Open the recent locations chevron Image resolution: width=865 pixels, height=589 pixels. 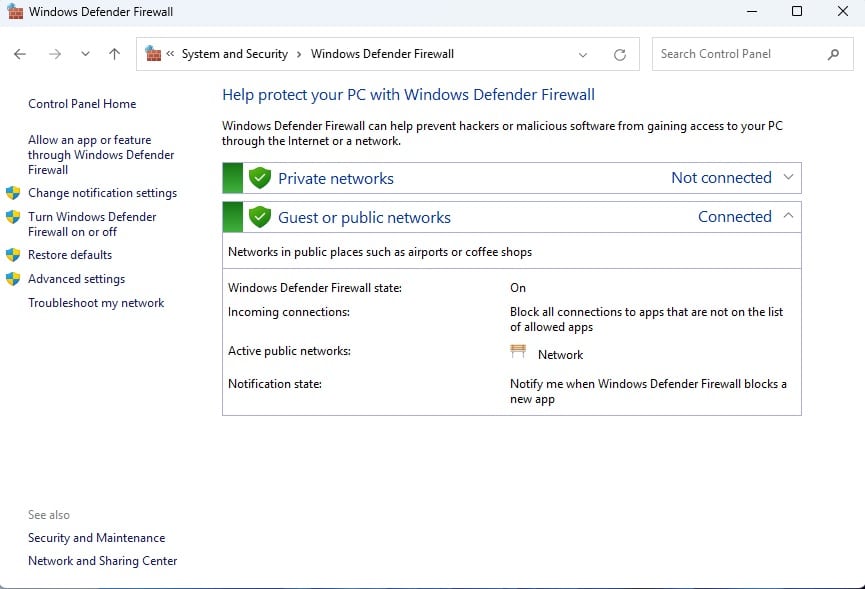85,54
